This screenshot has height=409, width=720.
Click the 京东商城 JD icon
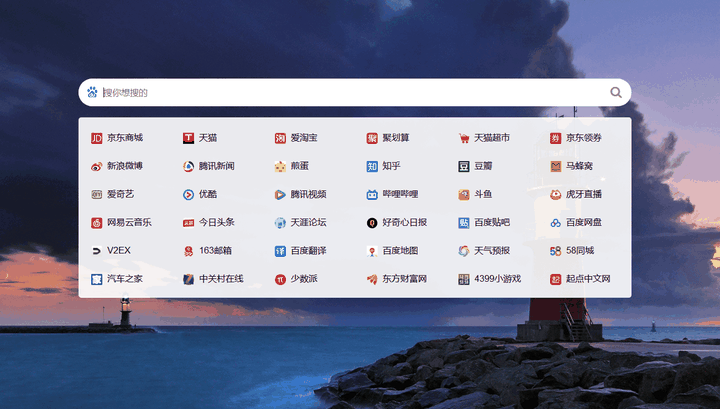pos(96,138)
